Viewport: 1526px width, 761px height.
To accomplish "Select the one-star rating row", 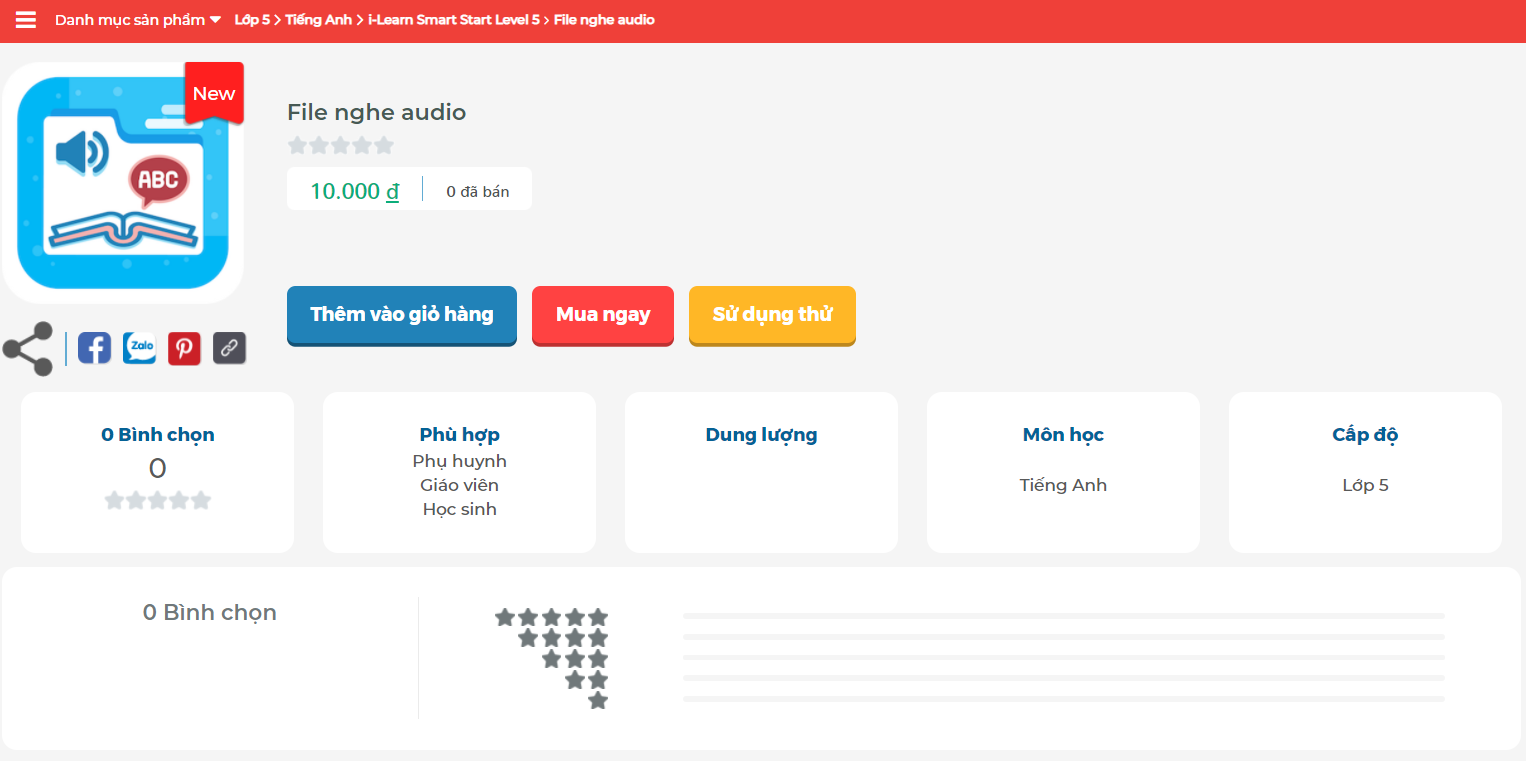I will click(598, 700).
